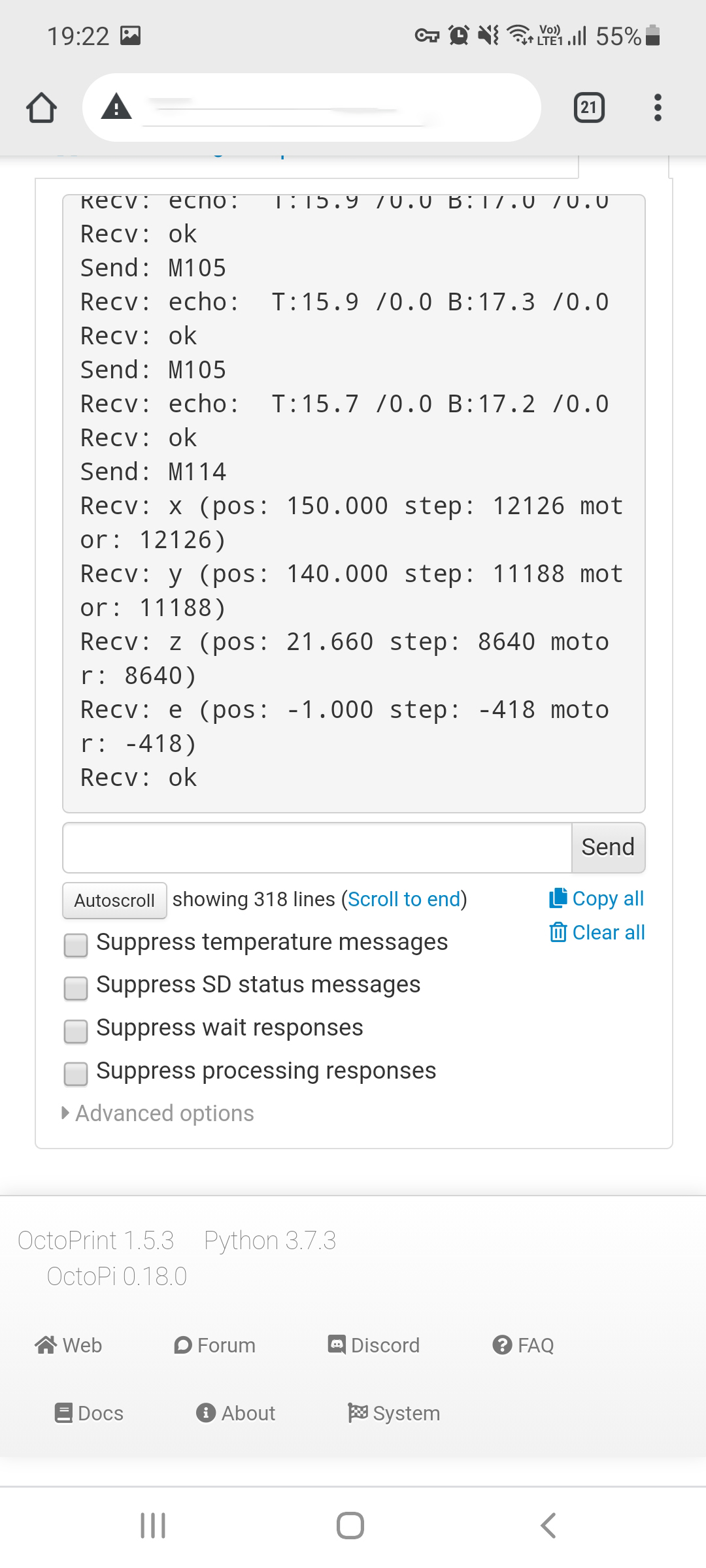The image size is (706, 1568).
Task: Toggle Autoscroll in the terminal
Action: [114, 900]
